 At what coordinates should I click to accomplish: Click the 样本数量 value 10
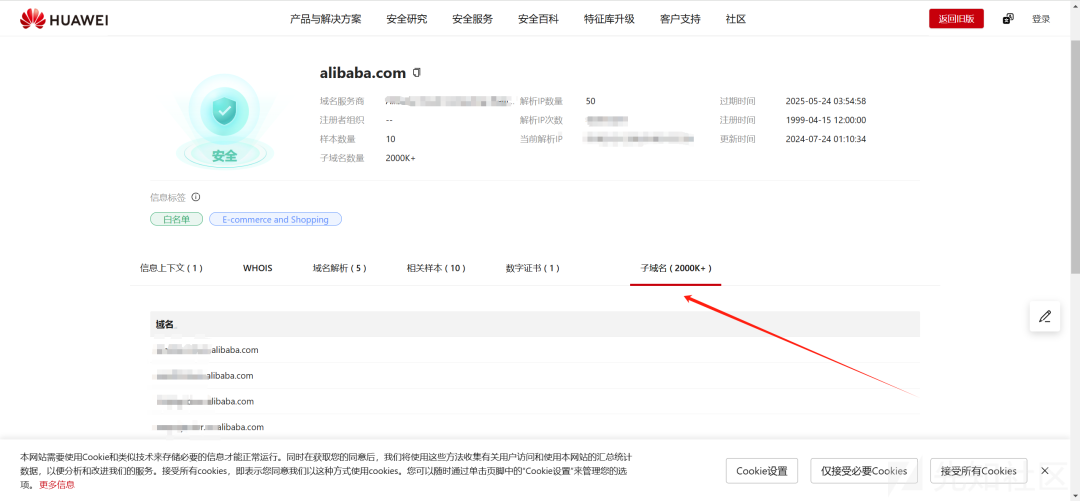pos(391,139)
